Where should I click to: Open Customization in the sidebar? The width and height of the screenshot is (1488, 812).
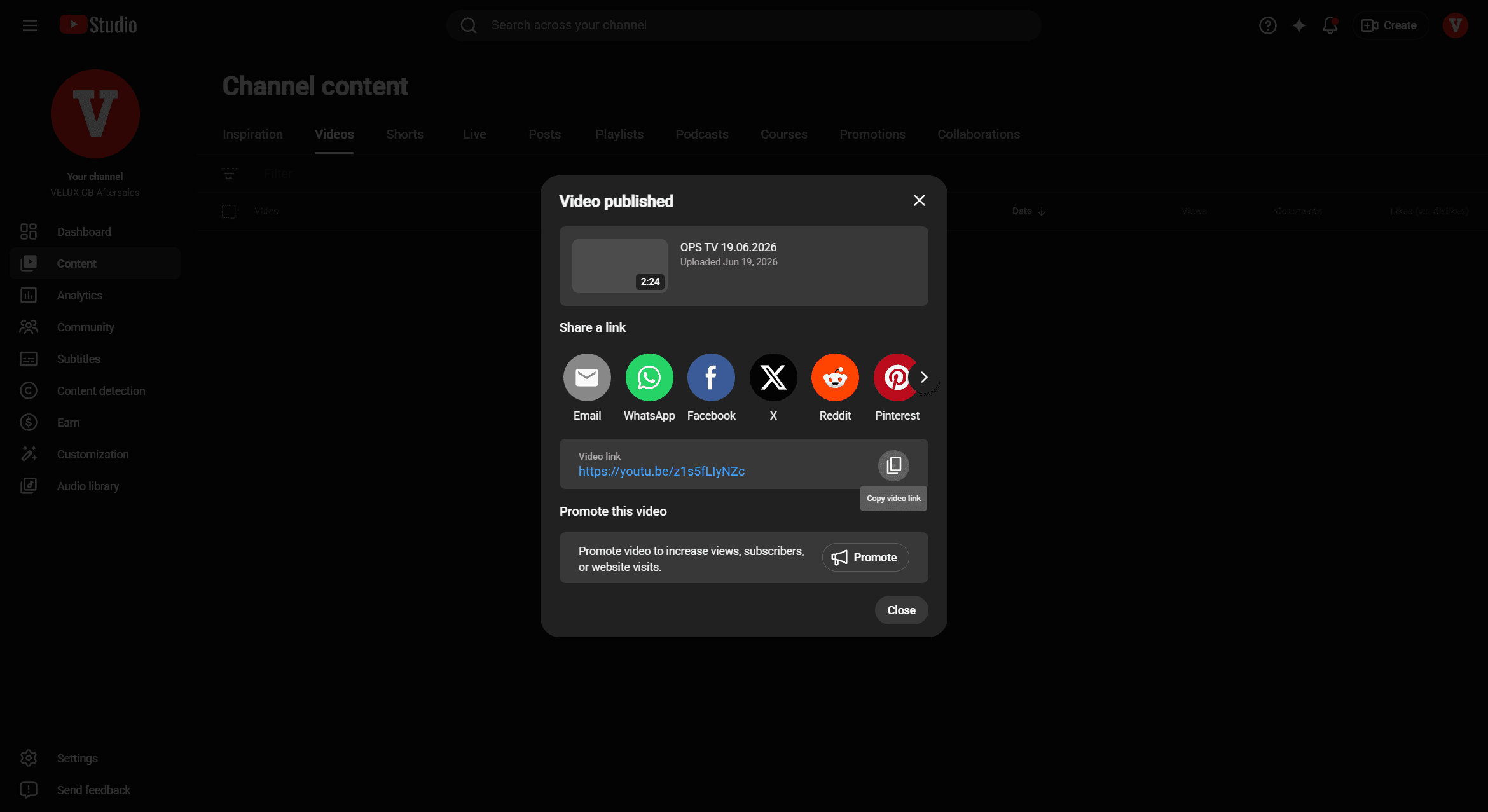click(95, 454)
